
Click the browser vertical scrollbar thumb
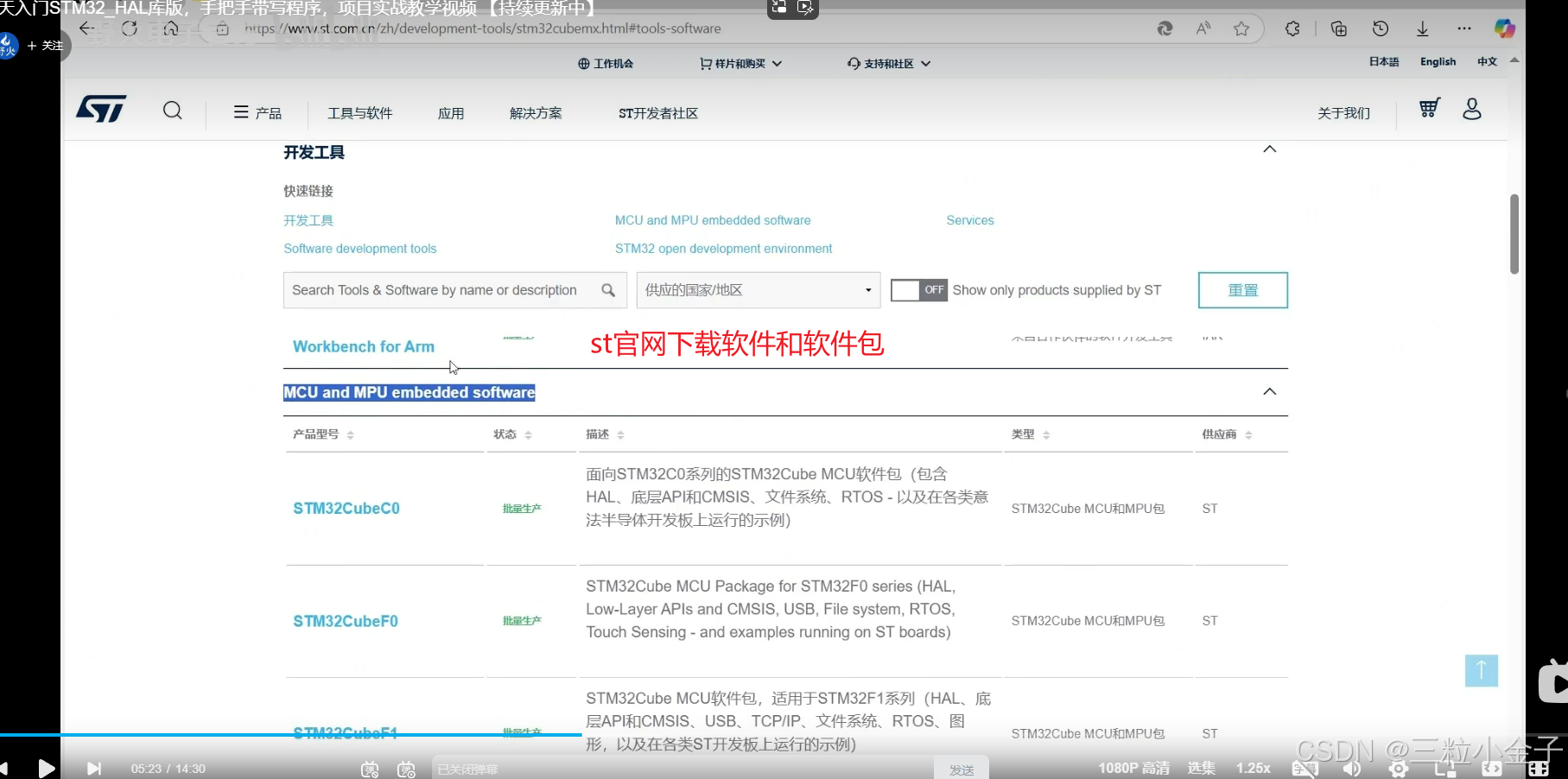coord(1514,234)
